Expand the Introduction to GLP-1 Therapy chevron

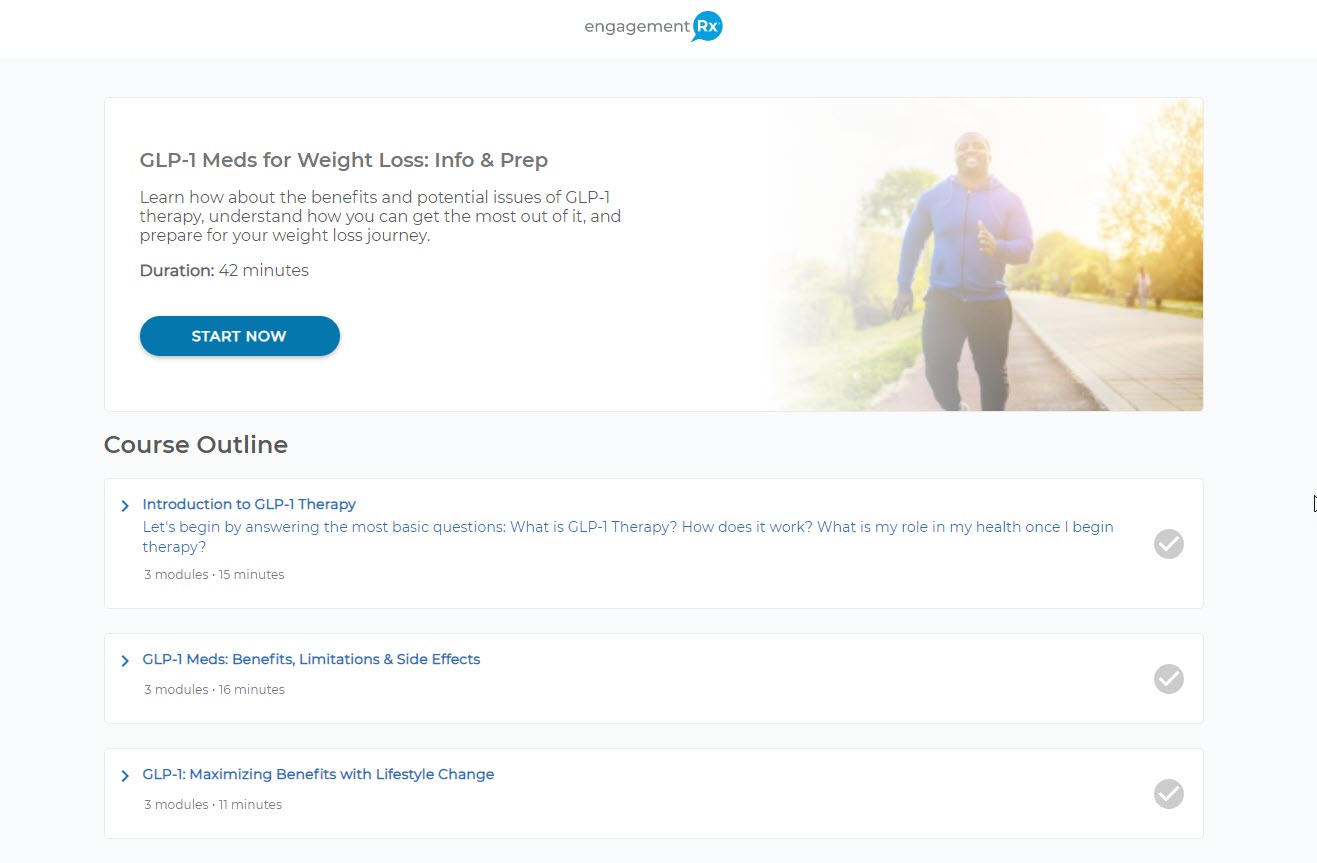click(125, 506)
